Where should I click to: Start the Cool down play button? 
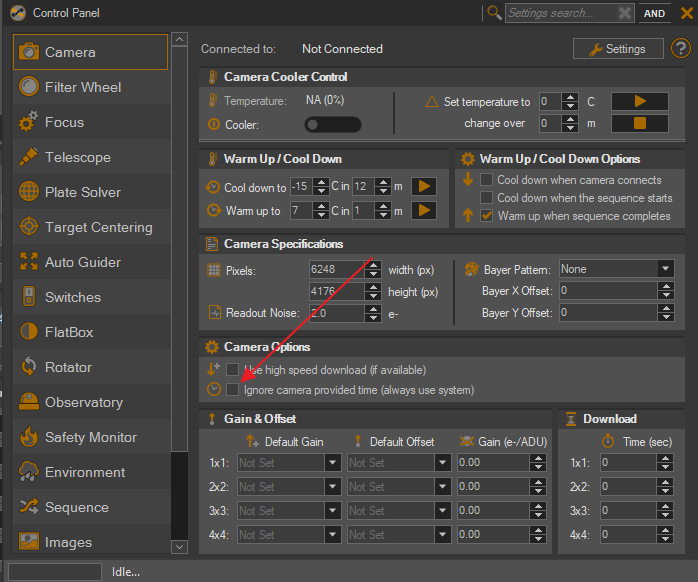click(424, 187)
